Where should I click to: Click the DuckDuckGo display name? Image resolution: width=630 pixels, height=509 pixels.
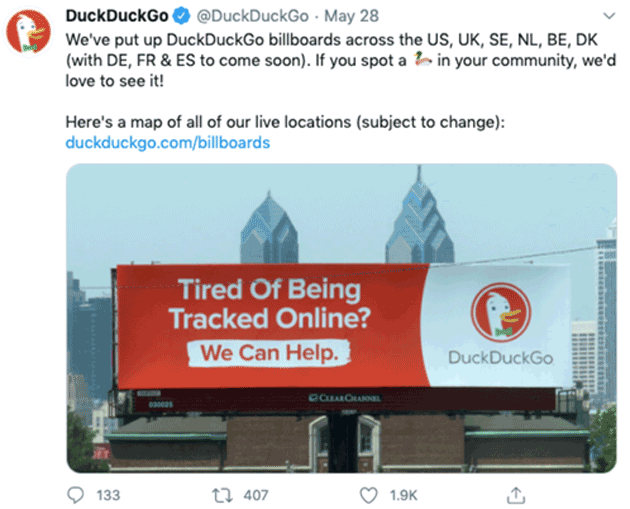pos(117,16)
